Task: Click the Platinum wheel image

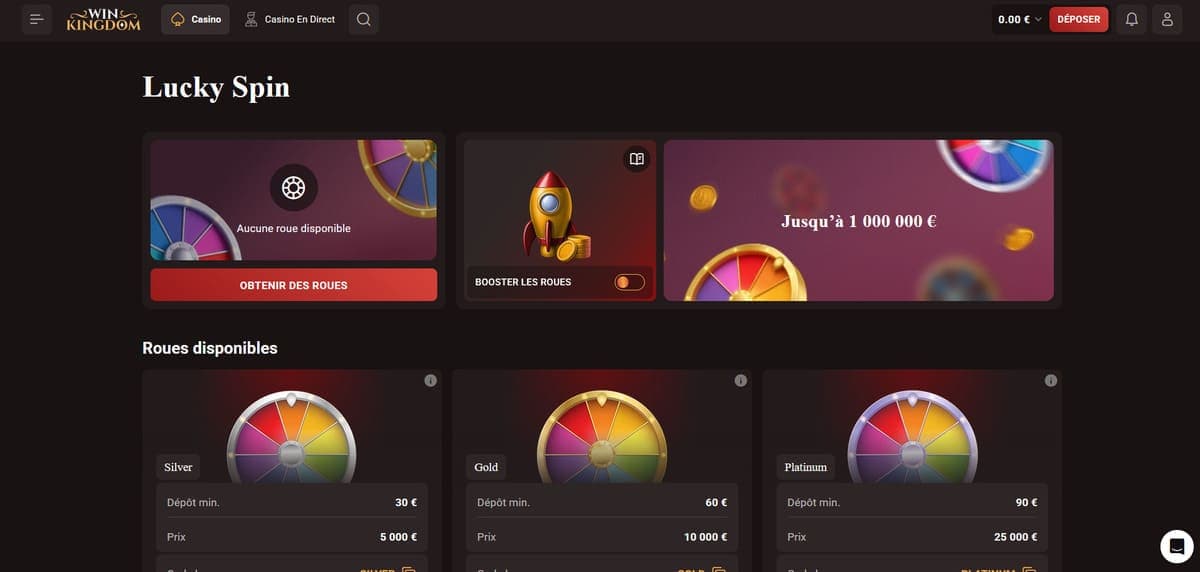Action: click(911, 437)
